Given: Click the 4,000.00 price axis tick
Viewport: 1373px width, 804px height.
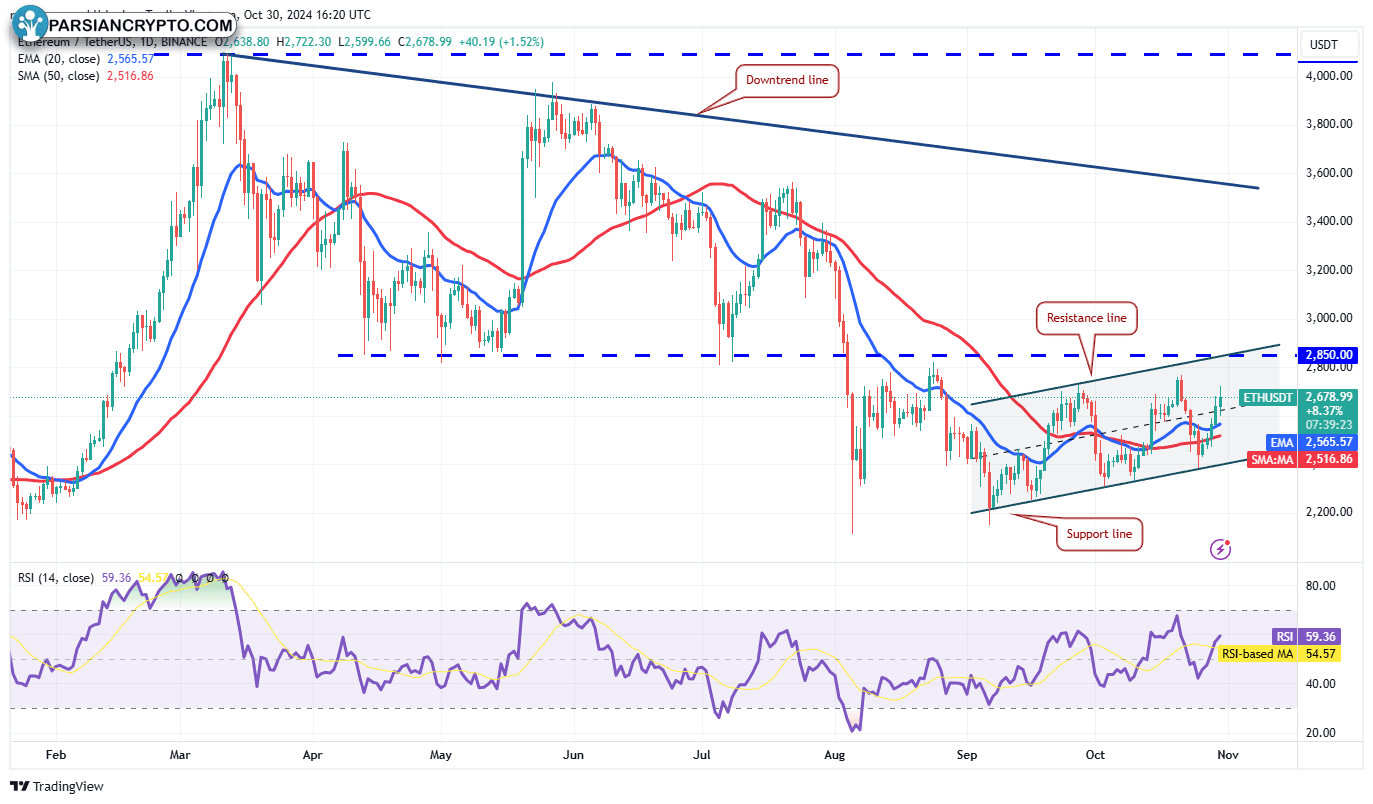Looking at the screenshot, I should [x=1329, y=76].
